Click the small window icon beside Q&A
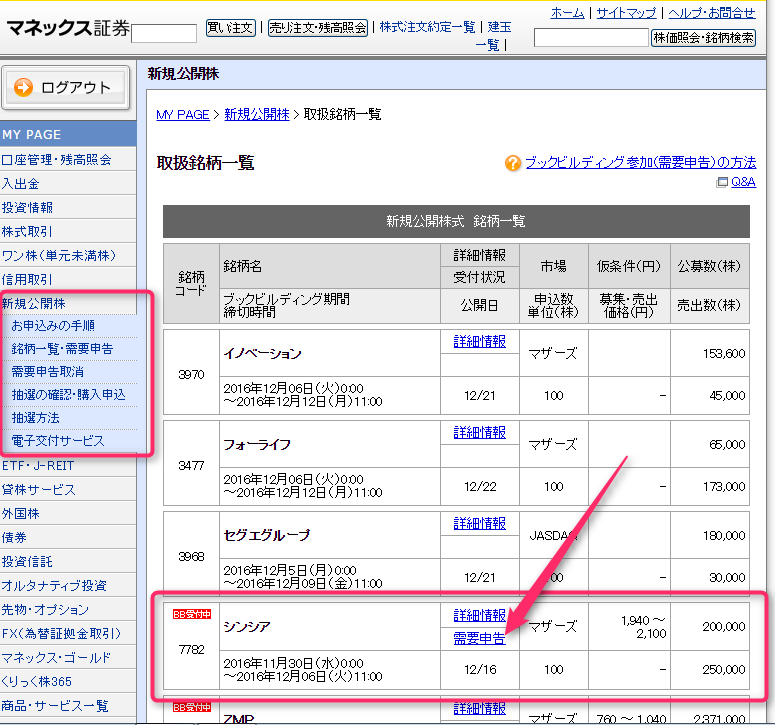 (x=722, y=182)
